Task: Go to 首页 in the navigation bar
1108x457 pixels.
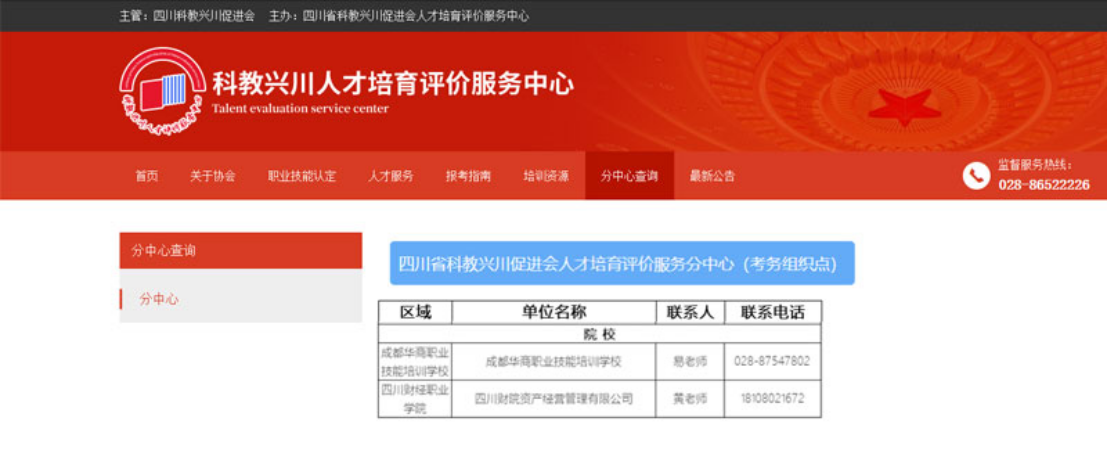Action: point(147,176)
